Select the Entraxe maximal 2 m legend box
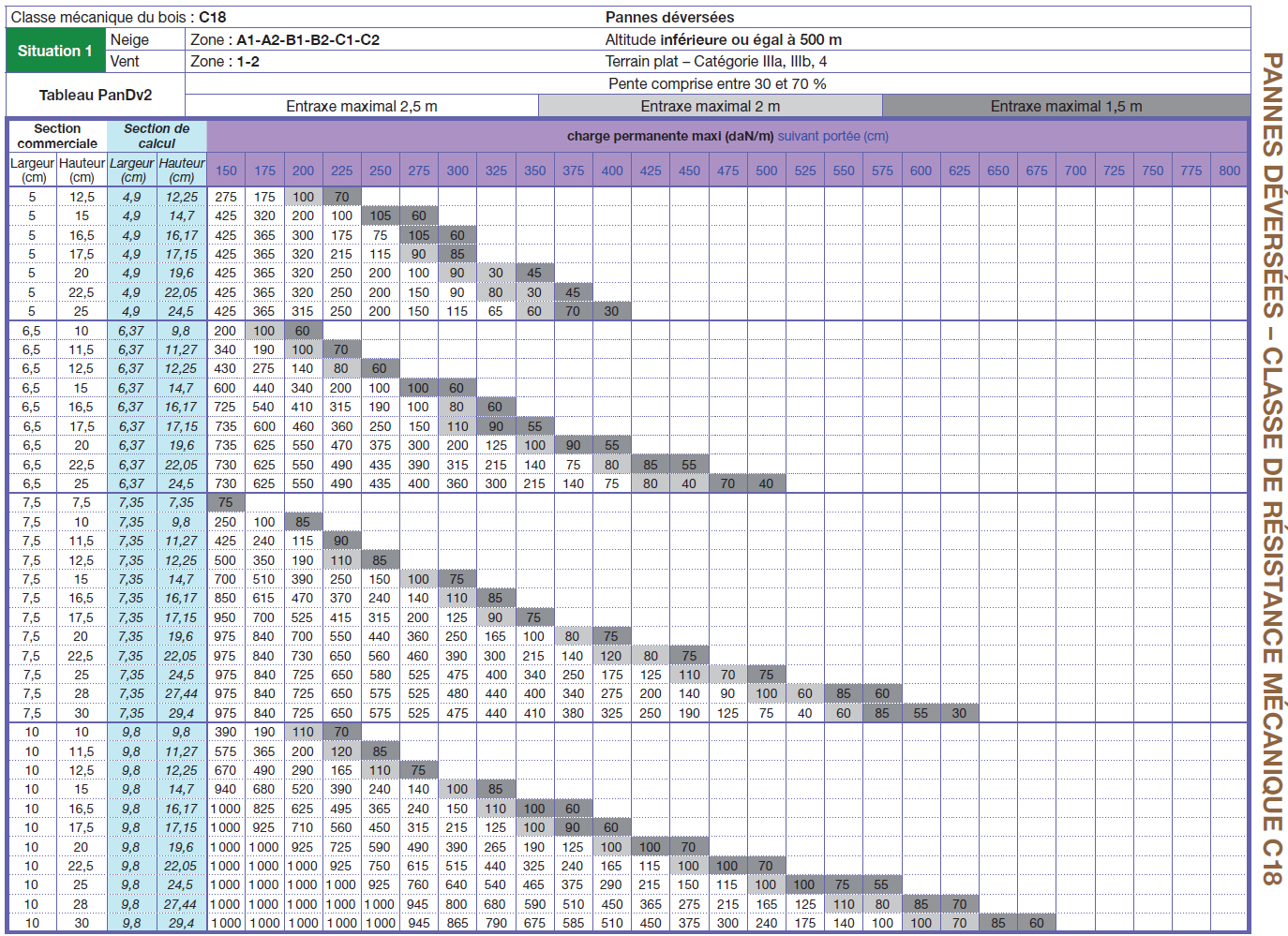This screenshot has height=936, width=1288. 710,106
